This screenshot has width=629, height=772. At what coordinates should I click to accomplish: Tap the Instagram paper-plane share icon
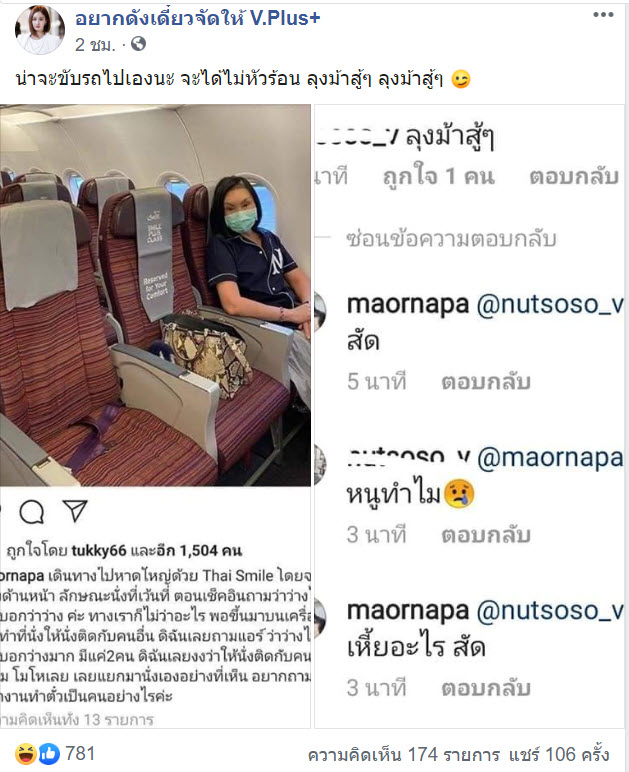[75, 511]
